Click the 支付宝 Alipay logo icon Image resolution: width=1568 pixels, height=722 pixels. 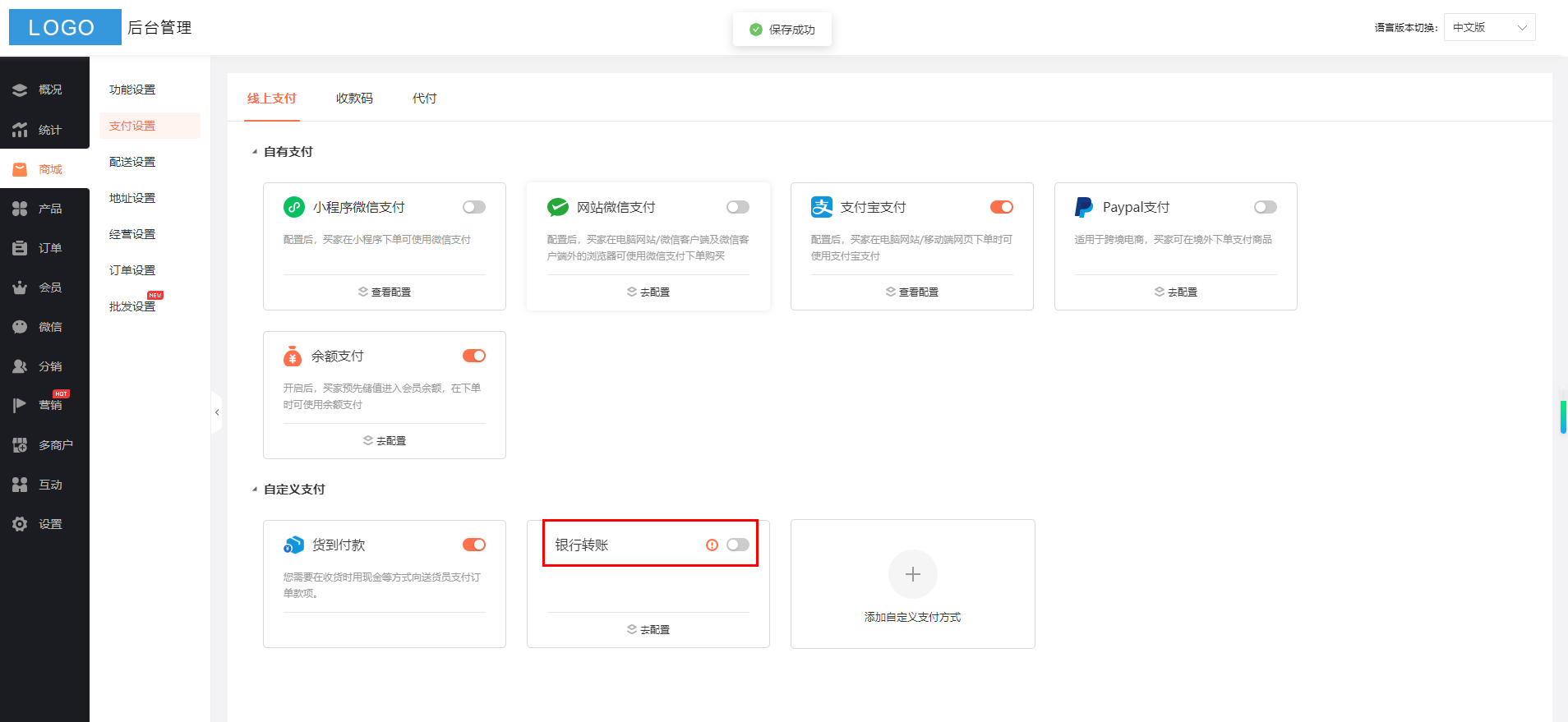[822, 207]
